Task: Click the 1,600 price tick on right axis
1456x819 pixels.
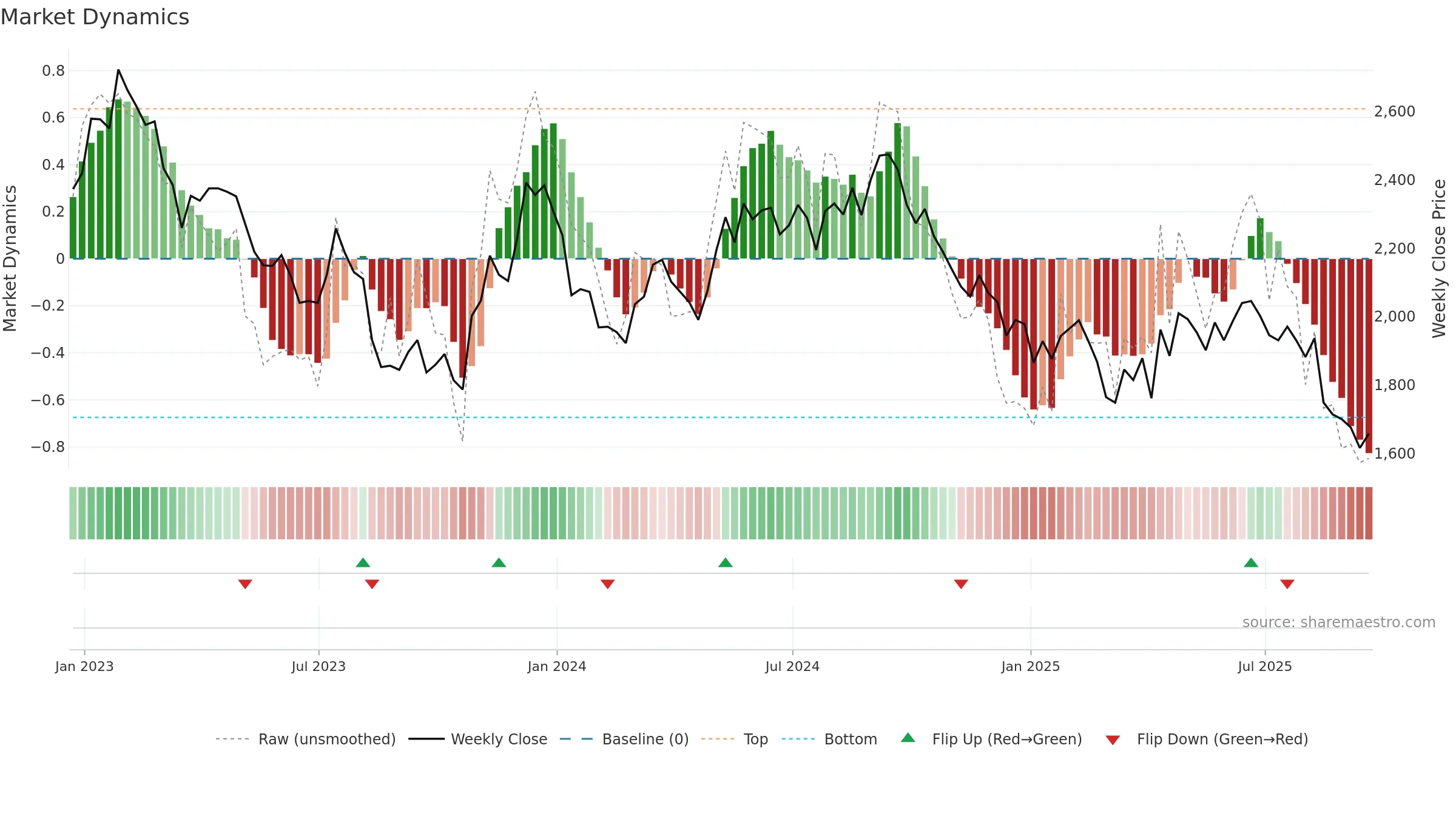Action: tap(1395, 454)
